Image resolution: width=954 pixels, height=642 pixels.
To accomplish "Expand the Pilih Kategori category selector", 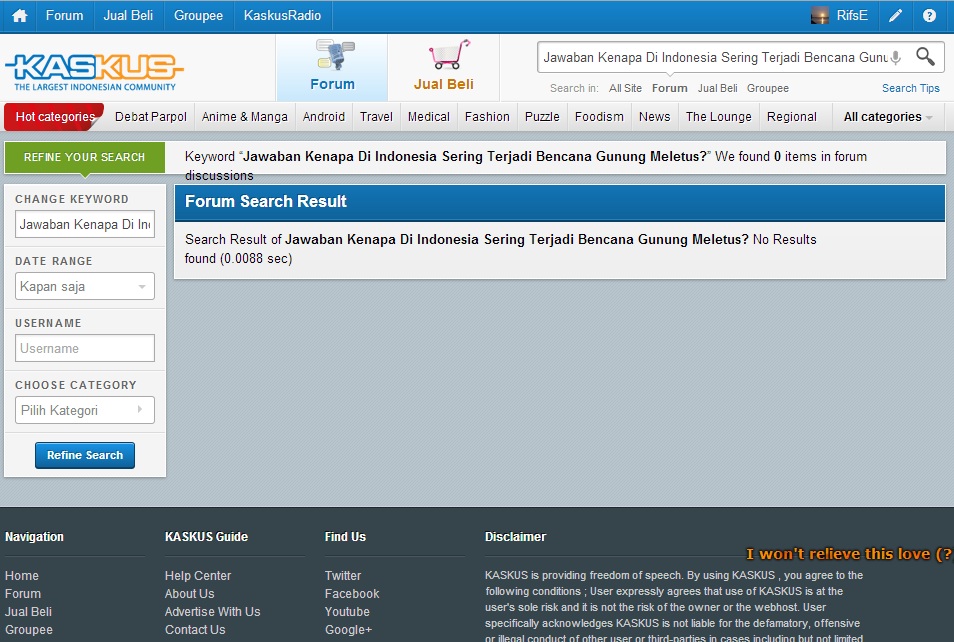I will tap(85, 410).
